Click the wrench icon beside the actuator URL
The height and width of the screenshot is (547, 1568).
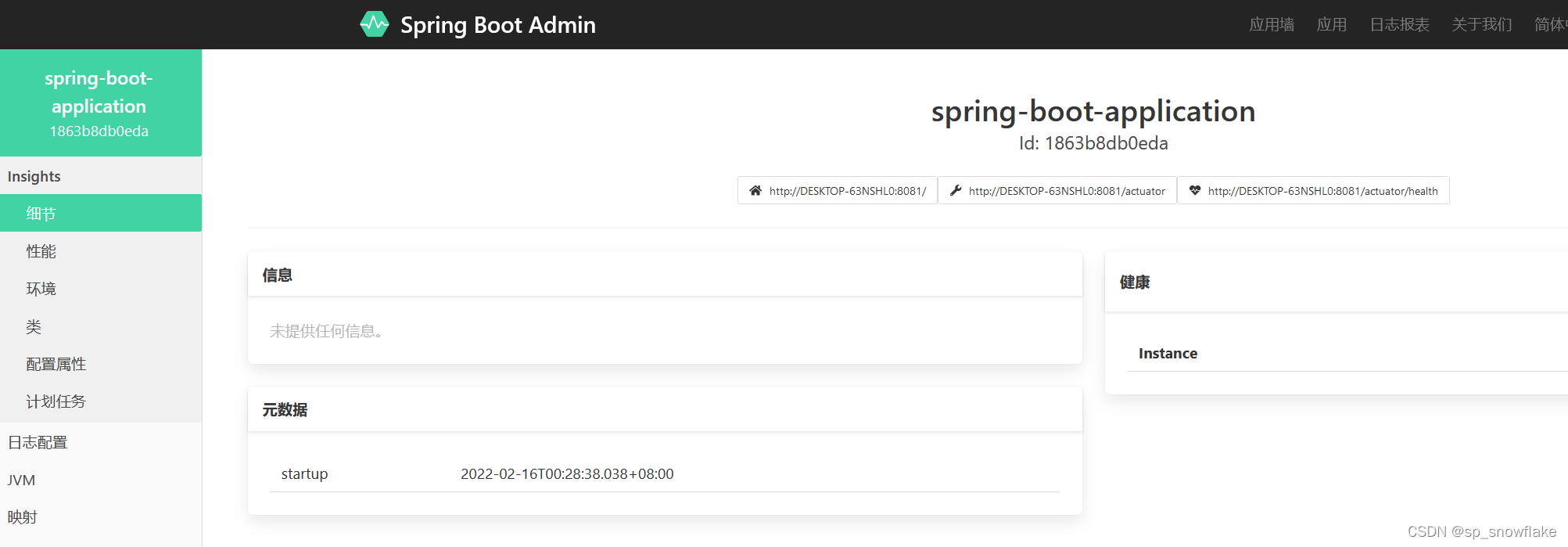[x=955, y=190]
